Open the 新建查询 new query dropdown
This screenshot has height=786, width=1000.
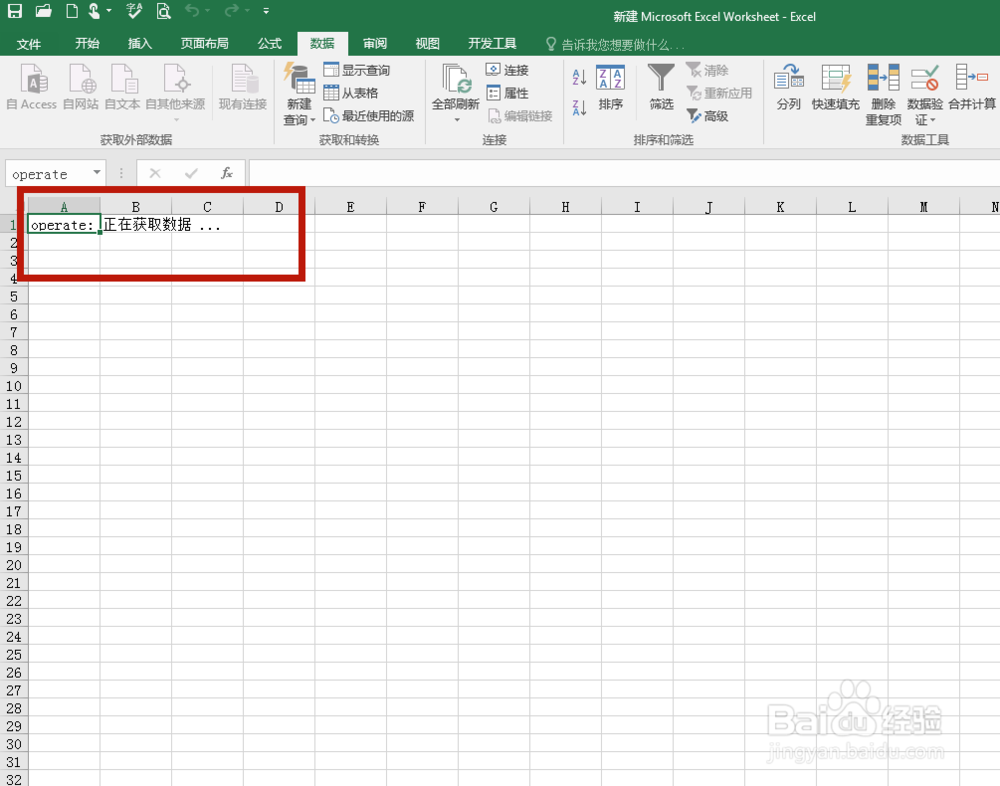coord(300,94)
